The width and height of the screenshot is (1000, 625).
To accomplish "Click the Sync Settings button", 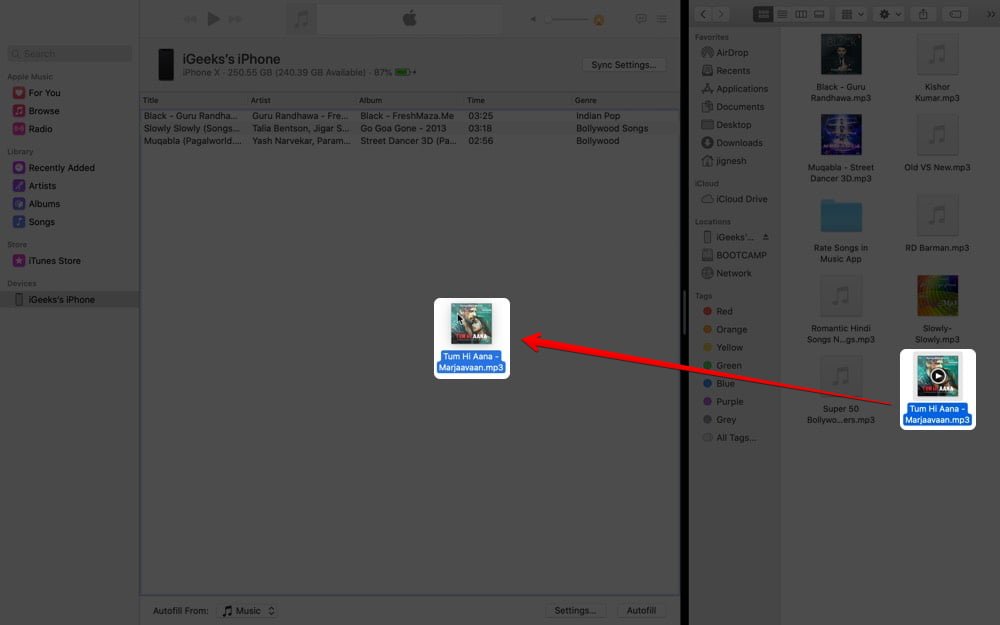I will click(623, 64).
